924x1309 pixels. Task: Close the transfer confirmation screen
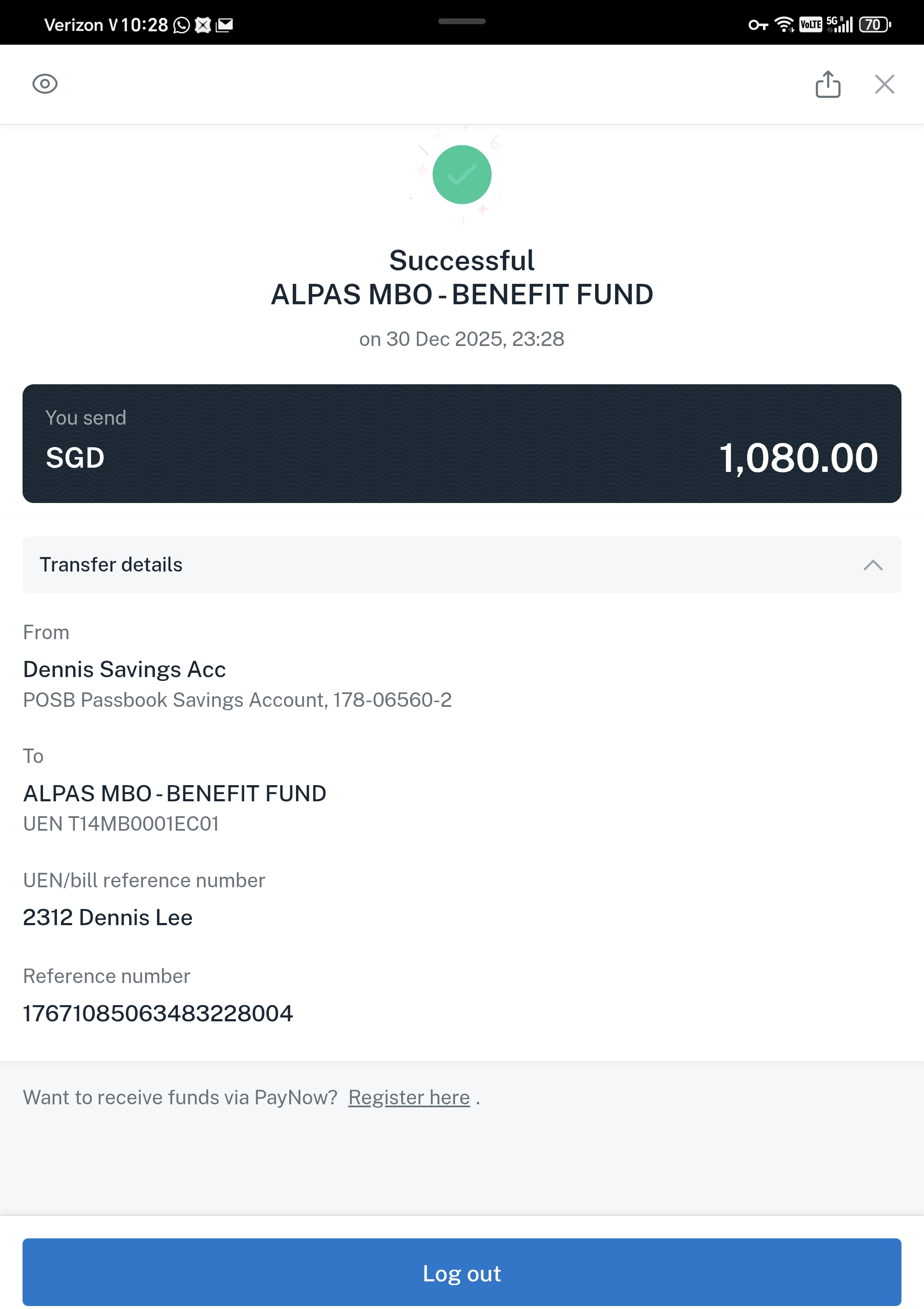(x=884, y=84)
